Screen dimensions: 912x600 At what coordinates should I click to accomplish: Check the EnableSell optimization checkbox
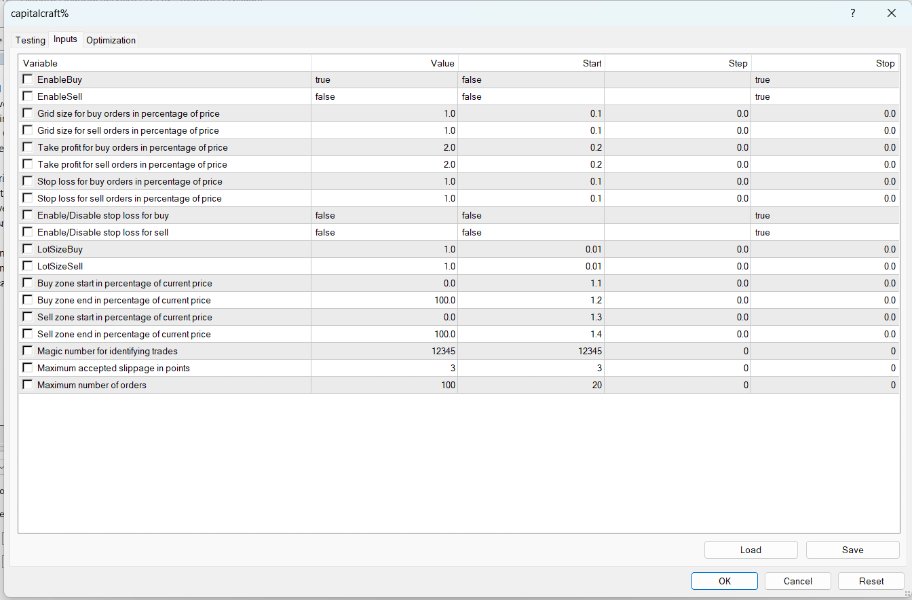click(x=27, y=96)
